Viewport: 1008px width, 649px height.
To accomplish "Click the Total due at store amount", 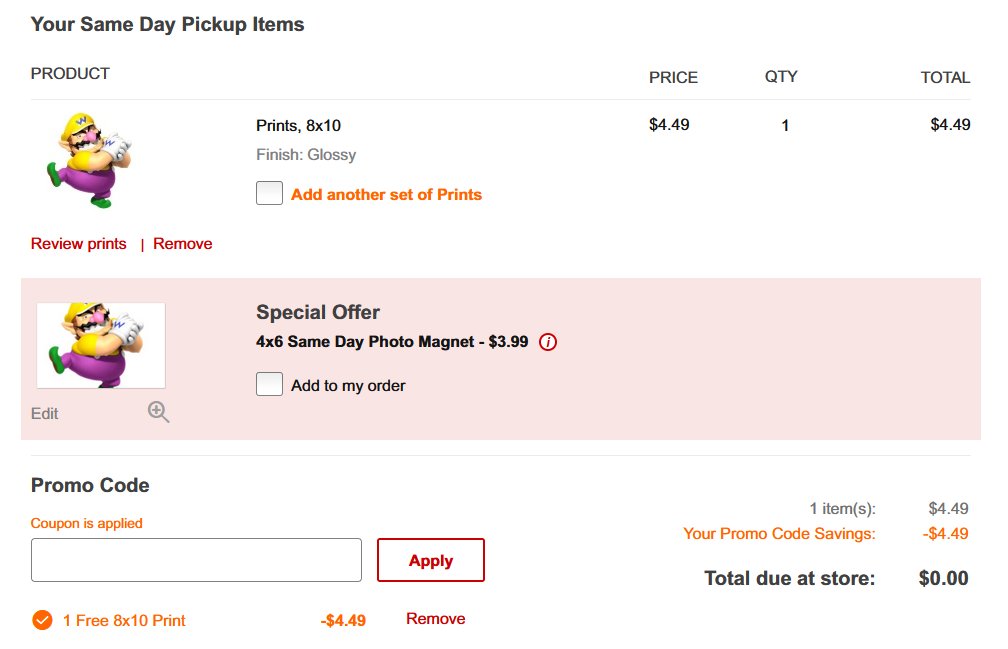I will tap(943, 578).
